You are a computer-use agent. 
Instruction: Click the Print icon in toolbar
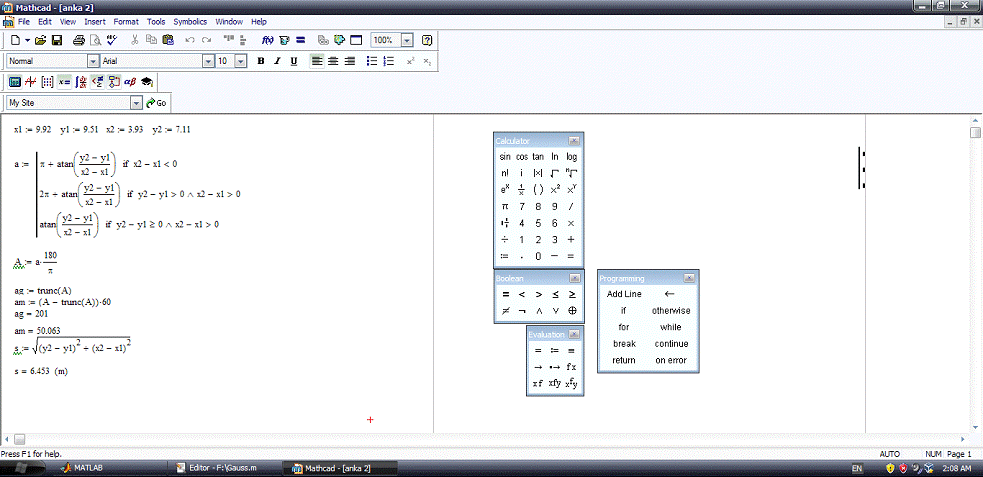point(78,41)
